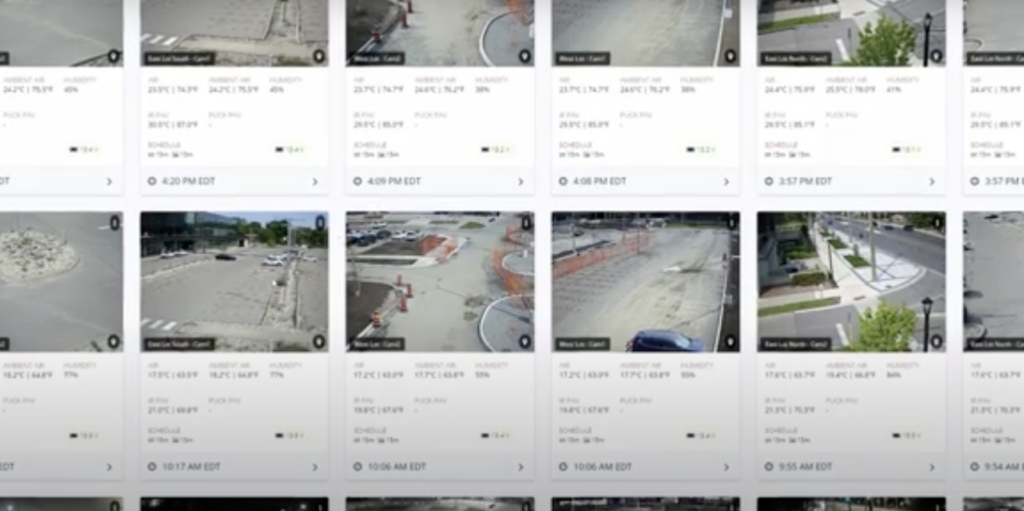Expand the 4:09 PM EDT card chevron

pyautogui.click(x=520, y=182)
